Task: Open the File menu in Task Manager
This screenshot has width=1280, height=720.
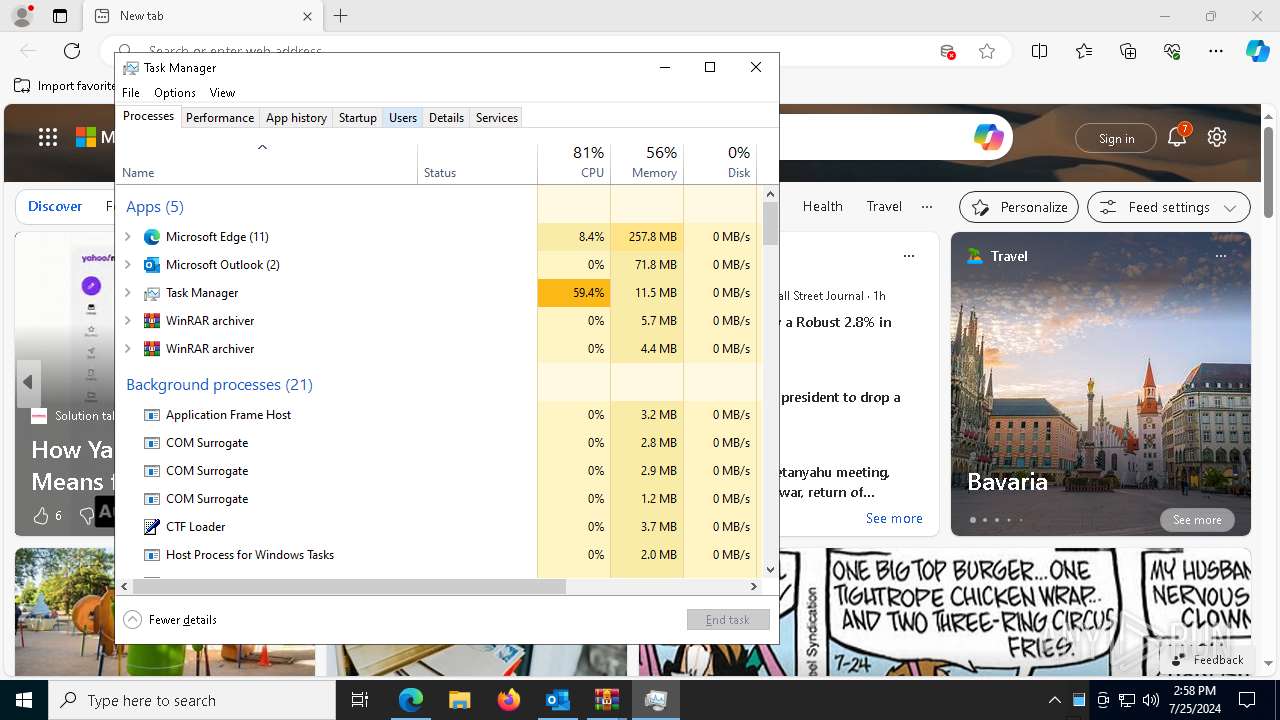Action: [x=131, y=93]
